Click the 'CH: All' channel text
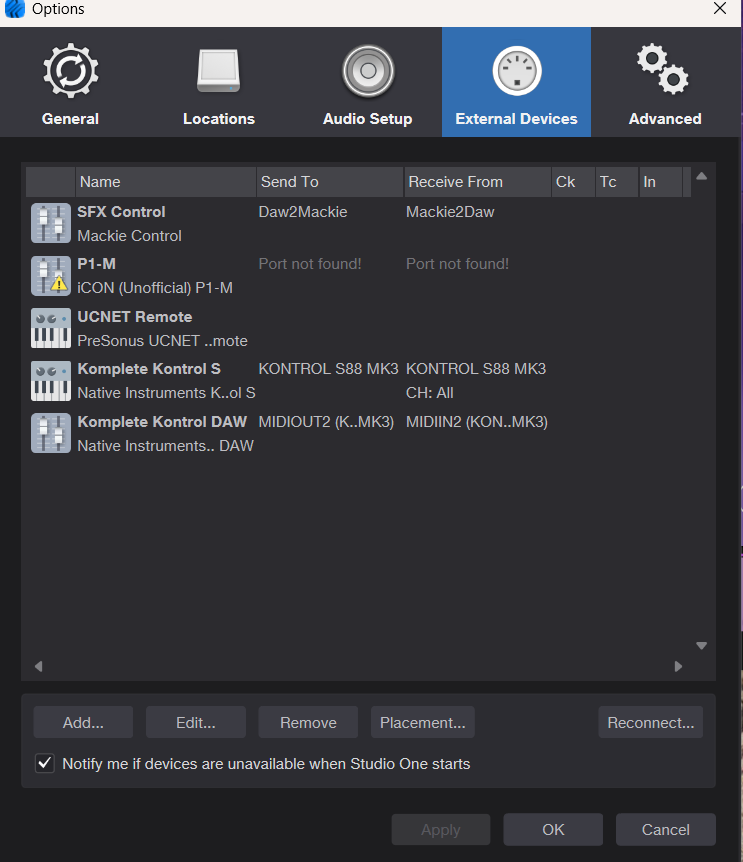 (x=430, y=393)
